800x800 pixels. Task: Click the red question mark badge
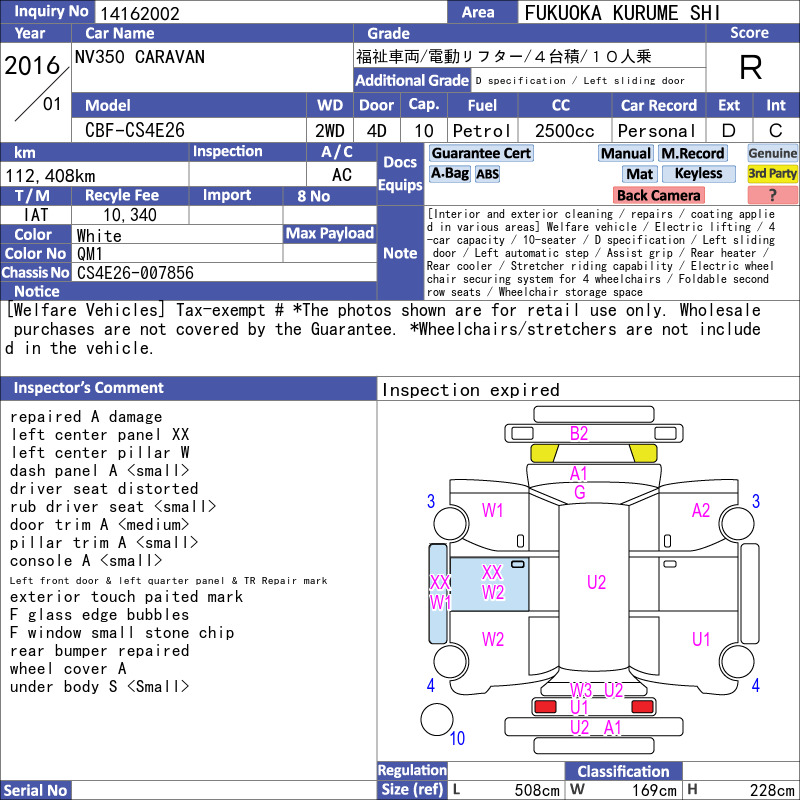coord(772,195)
